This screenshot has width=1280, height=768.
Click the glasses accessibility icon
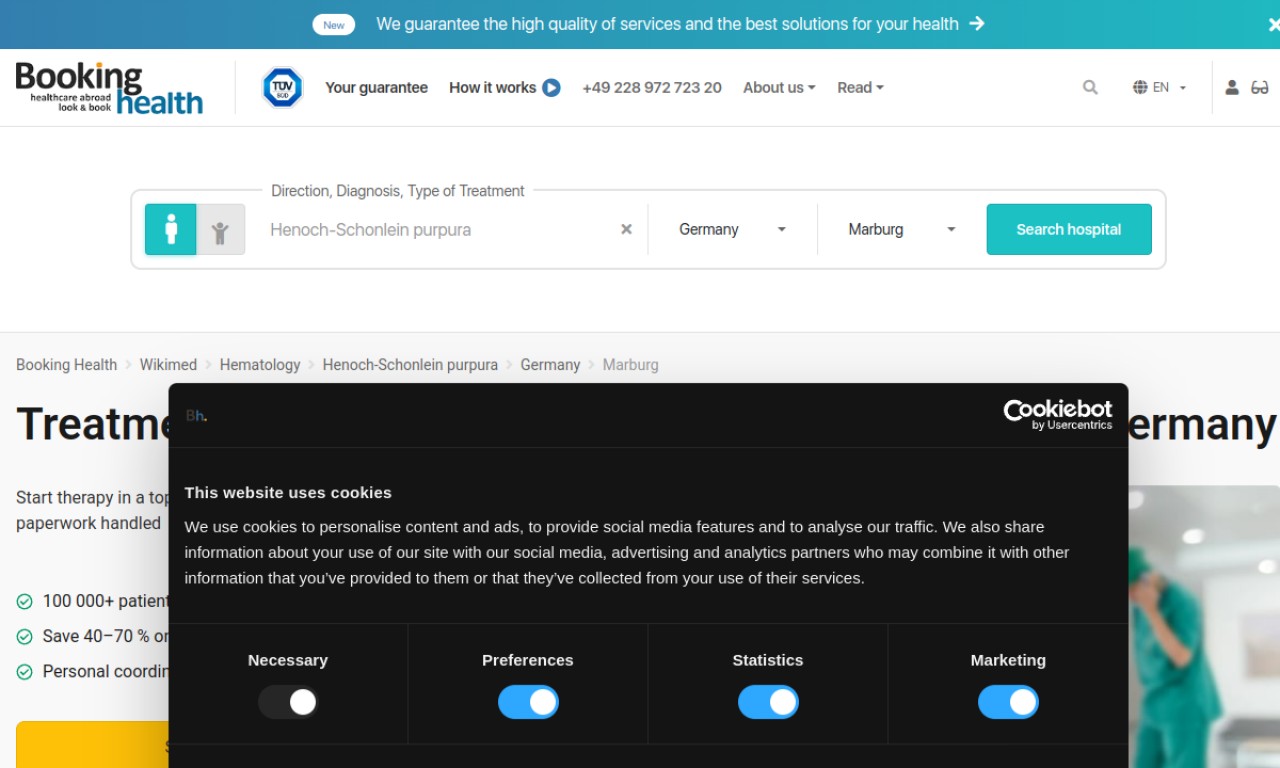click(x=1260, y=88)
